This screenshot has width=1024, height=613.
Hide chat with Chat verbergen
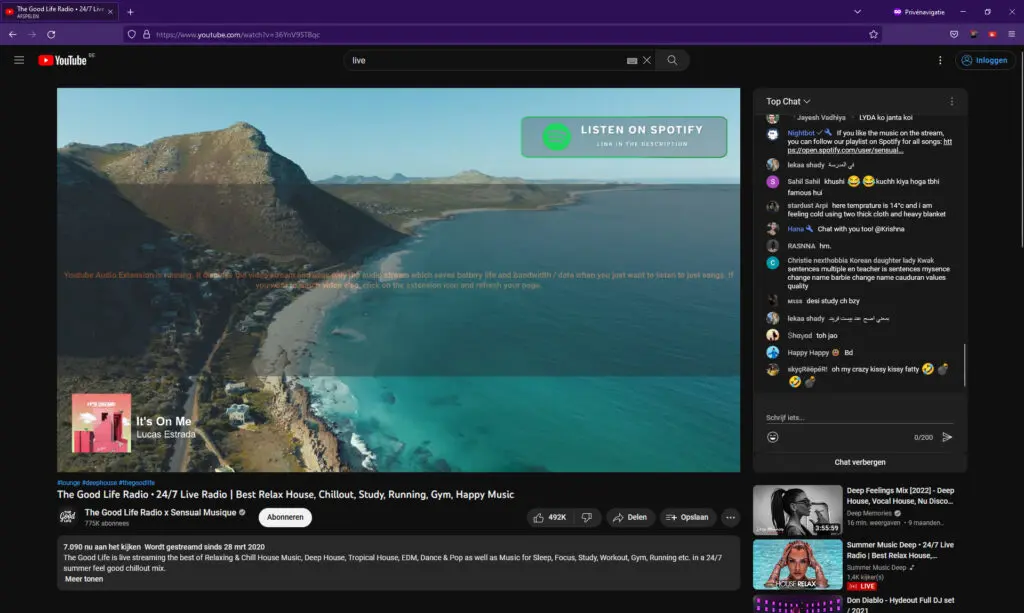pos(859,462)
